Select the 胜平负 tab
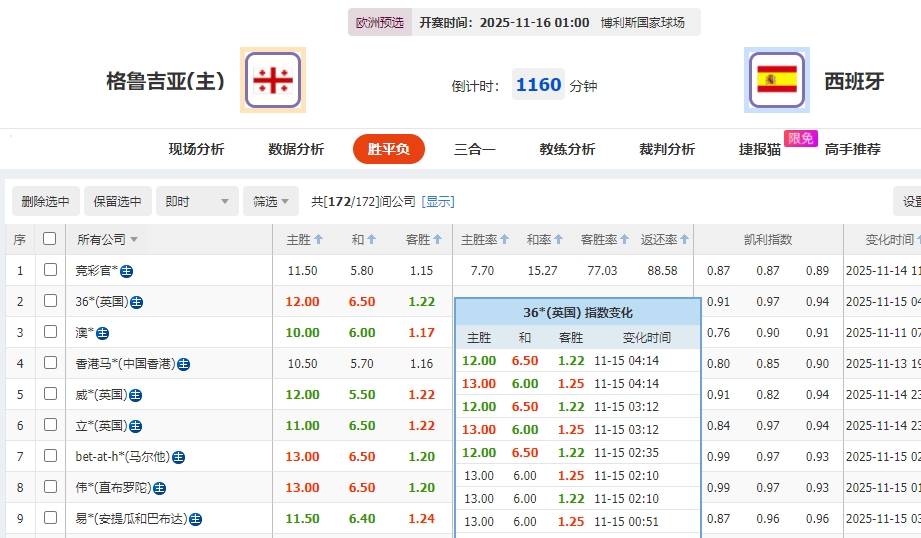This screenshot has width=921, height=538. (388, 149)
